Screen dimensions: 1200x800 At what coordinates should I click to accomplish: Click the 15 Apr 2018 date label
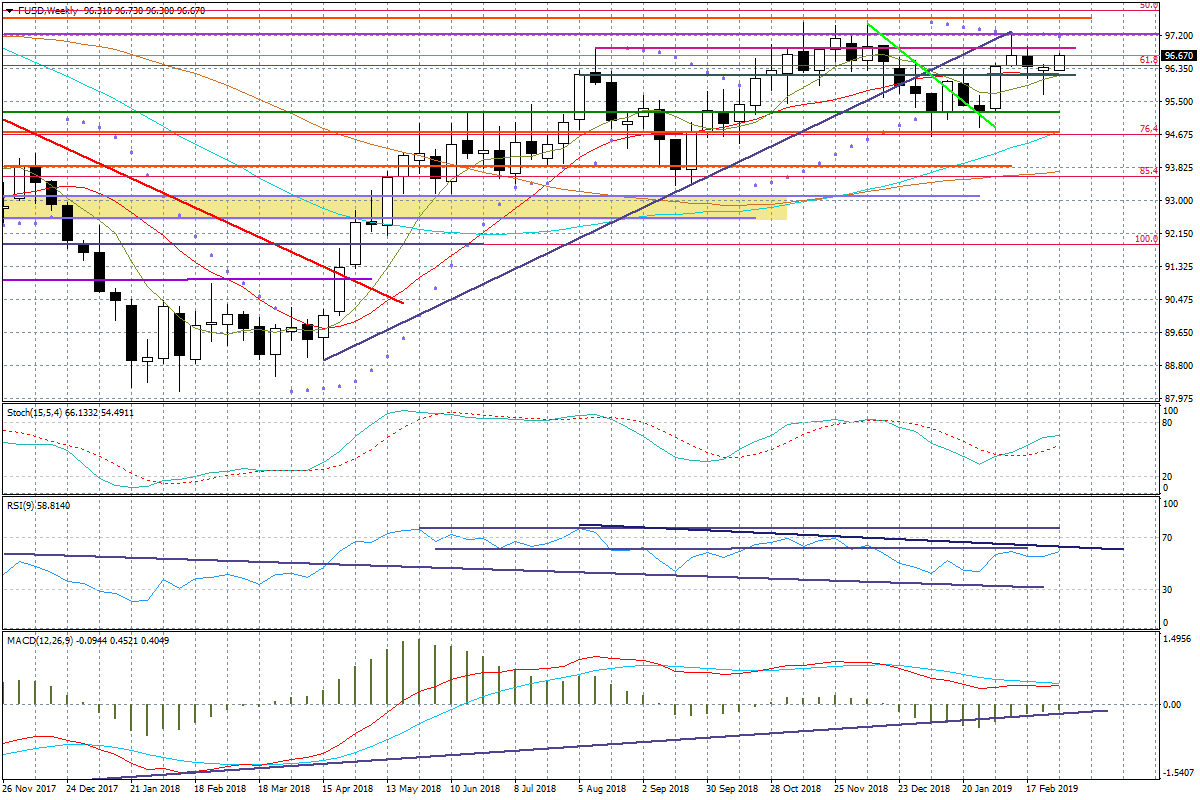348,788
